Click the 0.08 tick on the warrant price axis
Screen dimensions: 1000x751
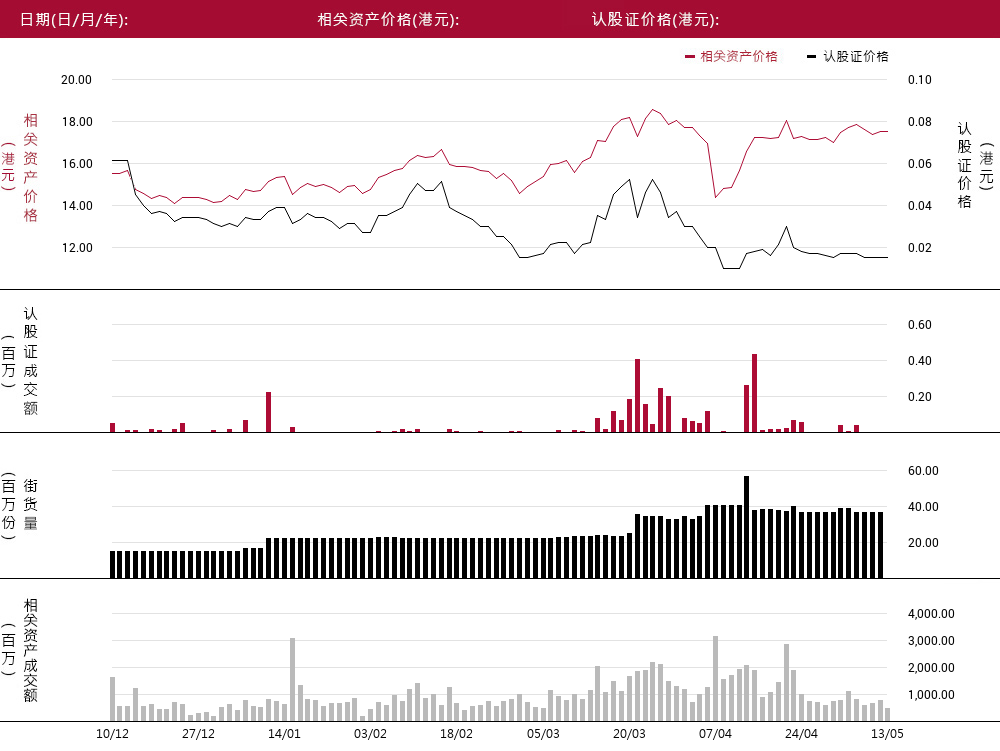pyautogui.click(x=920, y=122)
